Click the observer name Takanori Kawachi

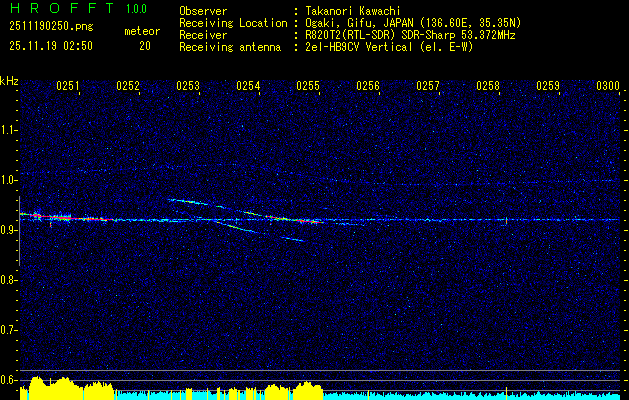coord(351,11)
